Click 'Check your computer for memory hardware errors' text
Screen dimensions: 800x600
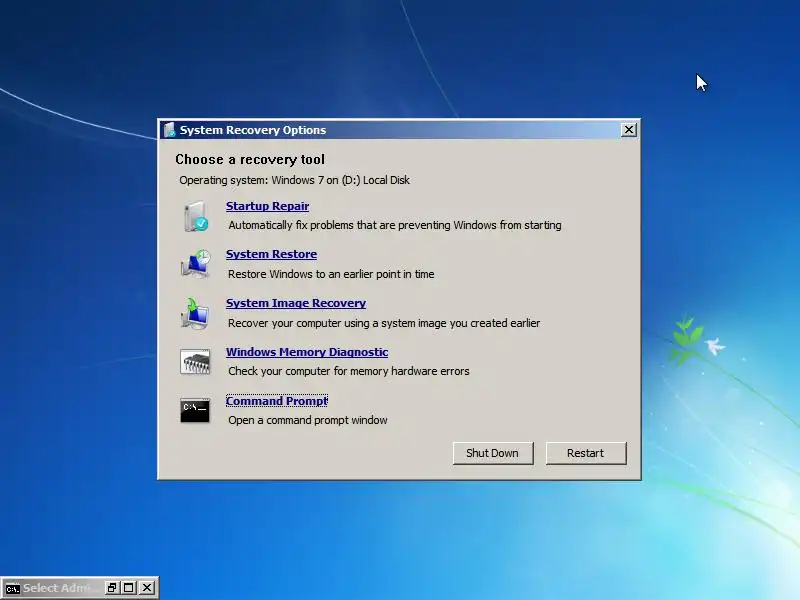pos(349,371)
